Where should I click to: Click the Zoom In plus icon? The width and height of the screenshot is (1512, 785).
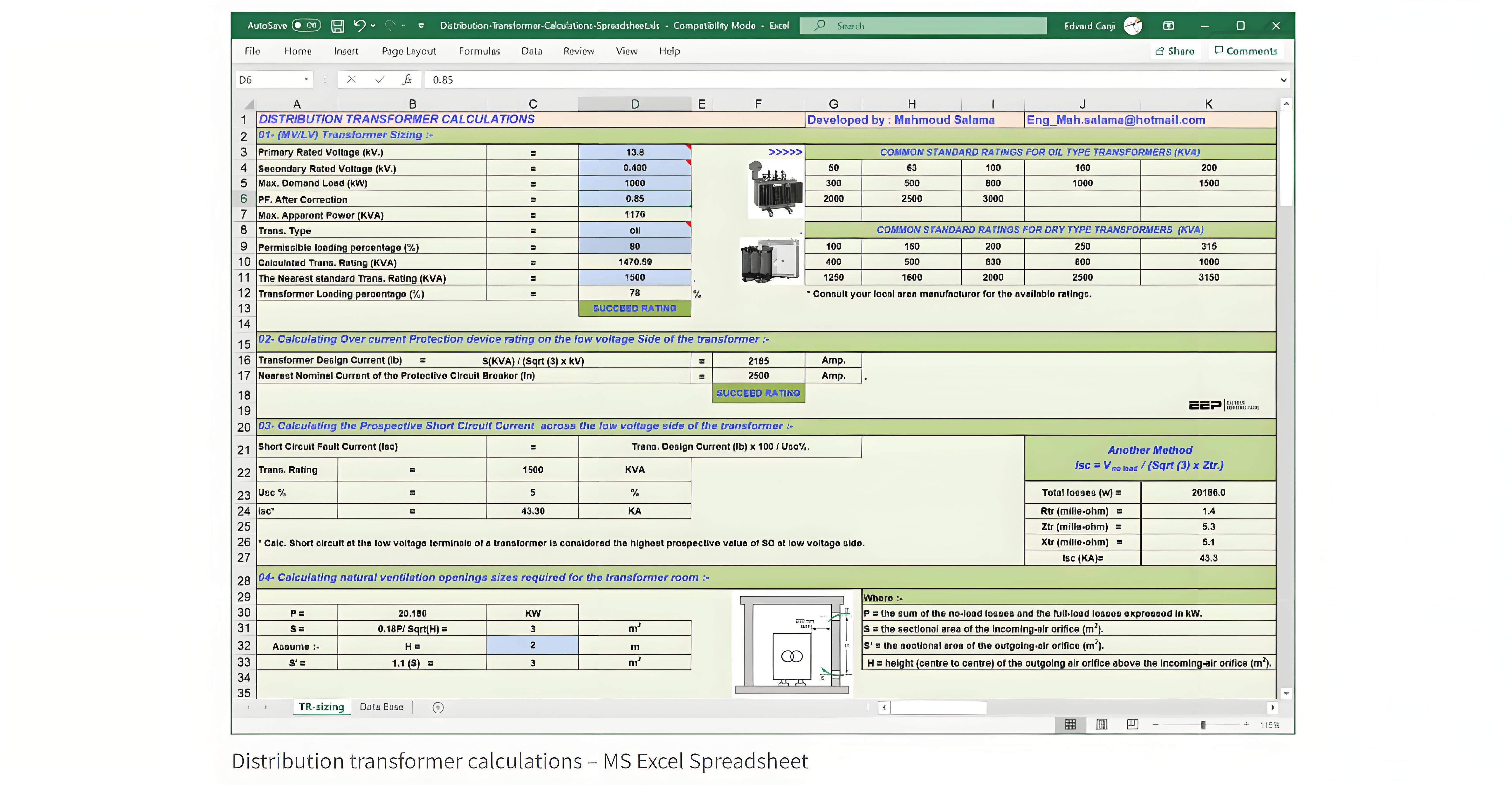(x=1246, y=724)
